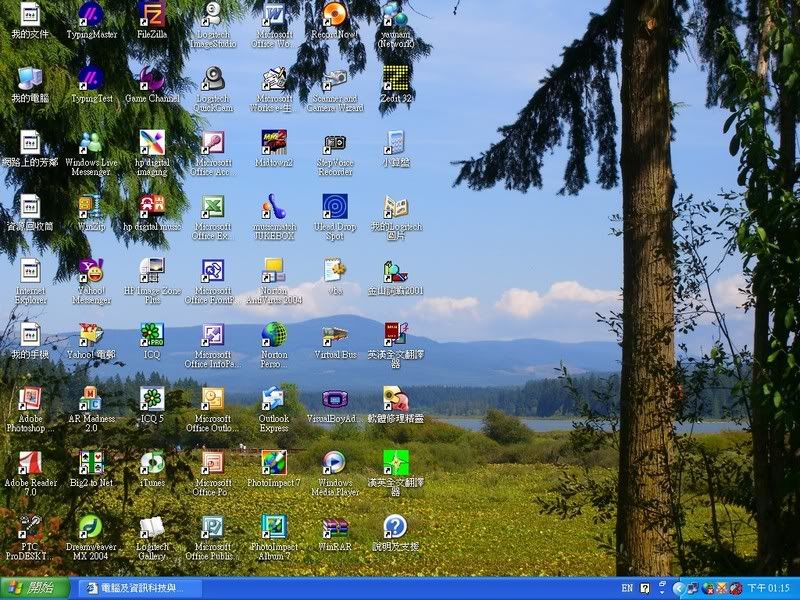Select the 漢英全文翻譯器 green icon
The height and width of the screenshot is (600, 800).
[396, 462]
